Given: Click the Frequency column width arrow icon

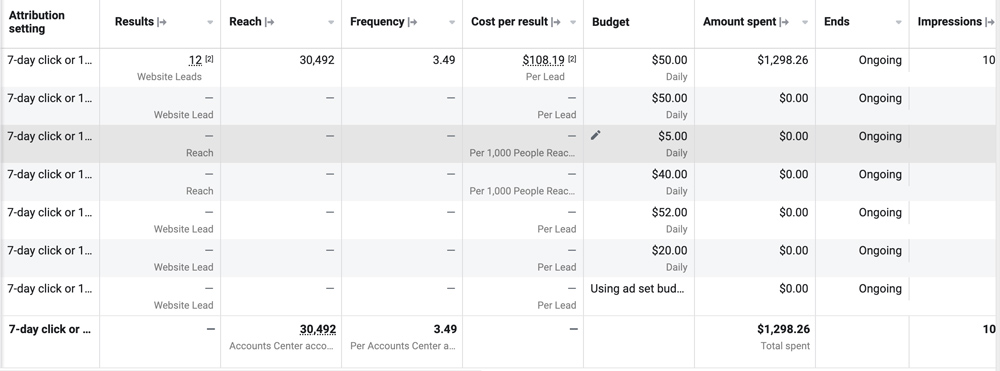Looking at the screenshot, I should coord(413,22).
